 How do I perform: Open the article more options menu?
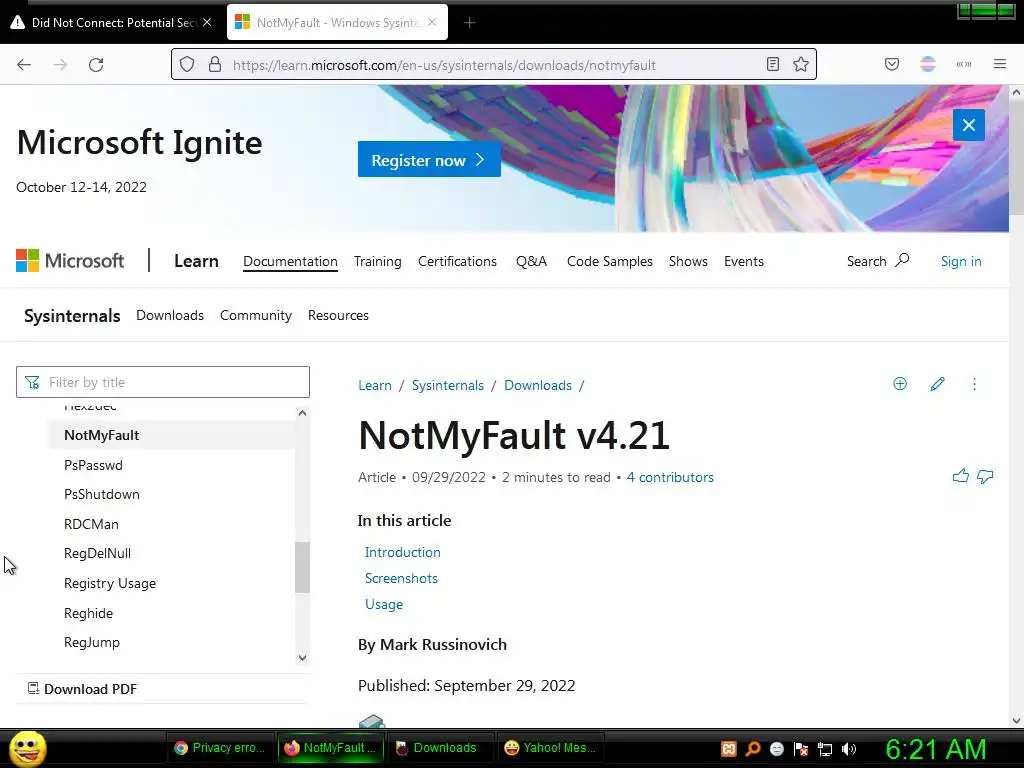tap(974, 384)
